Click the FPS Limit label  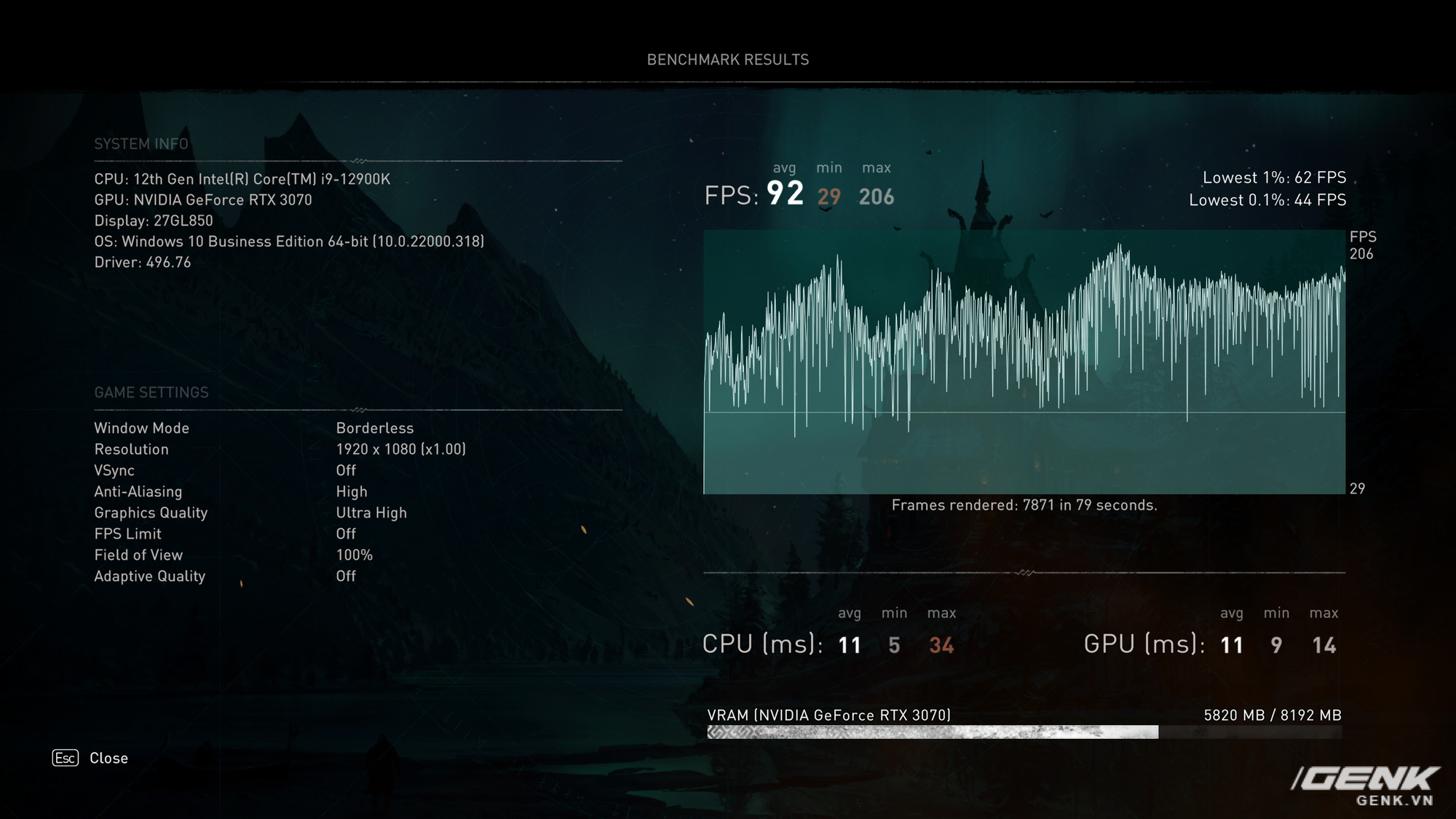coord(127,534)
